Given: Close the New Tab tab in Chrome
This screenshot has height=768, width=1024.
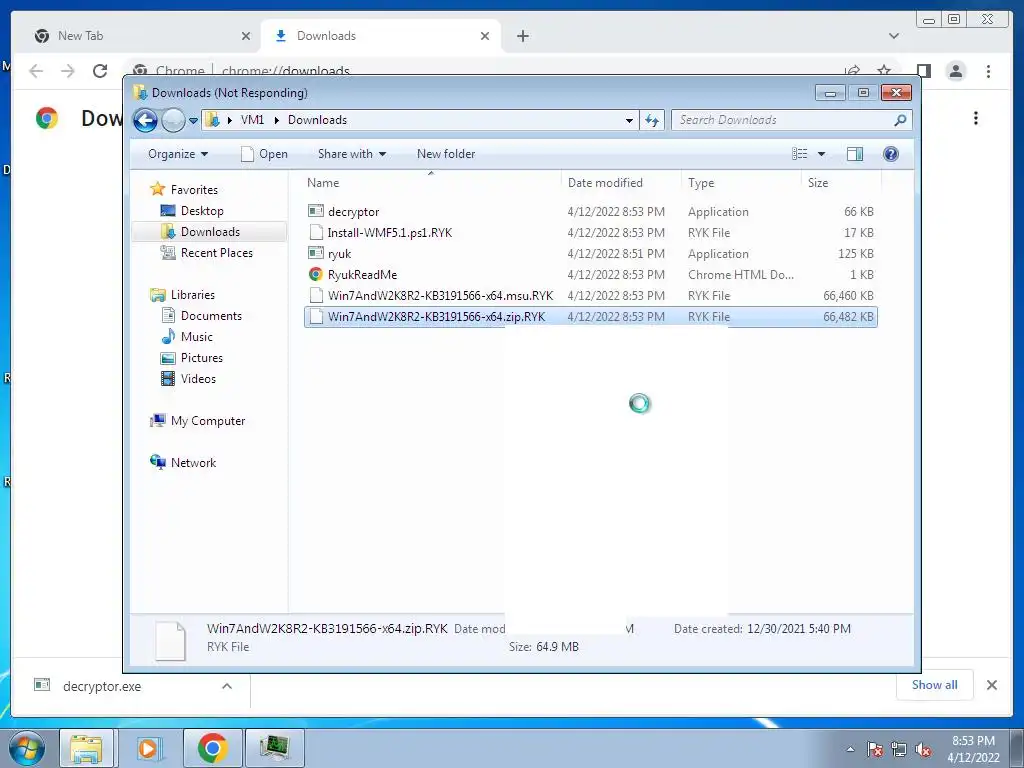Looking at the screenshot, I should tap(246, 36).
